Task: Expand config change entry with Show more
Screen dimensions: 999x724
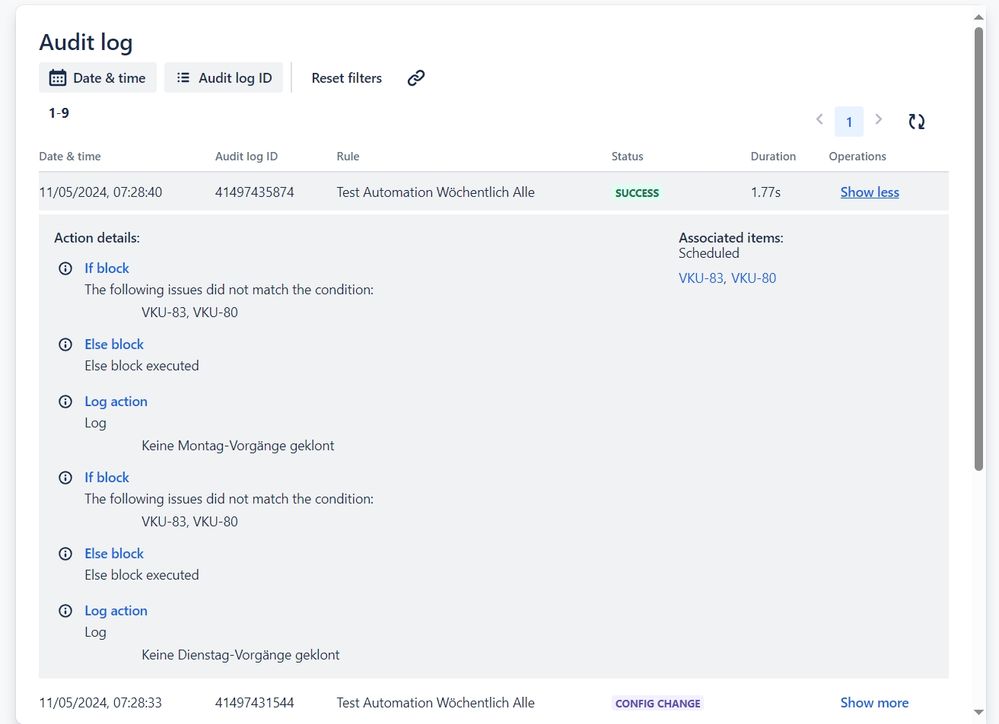Action: 874,702
